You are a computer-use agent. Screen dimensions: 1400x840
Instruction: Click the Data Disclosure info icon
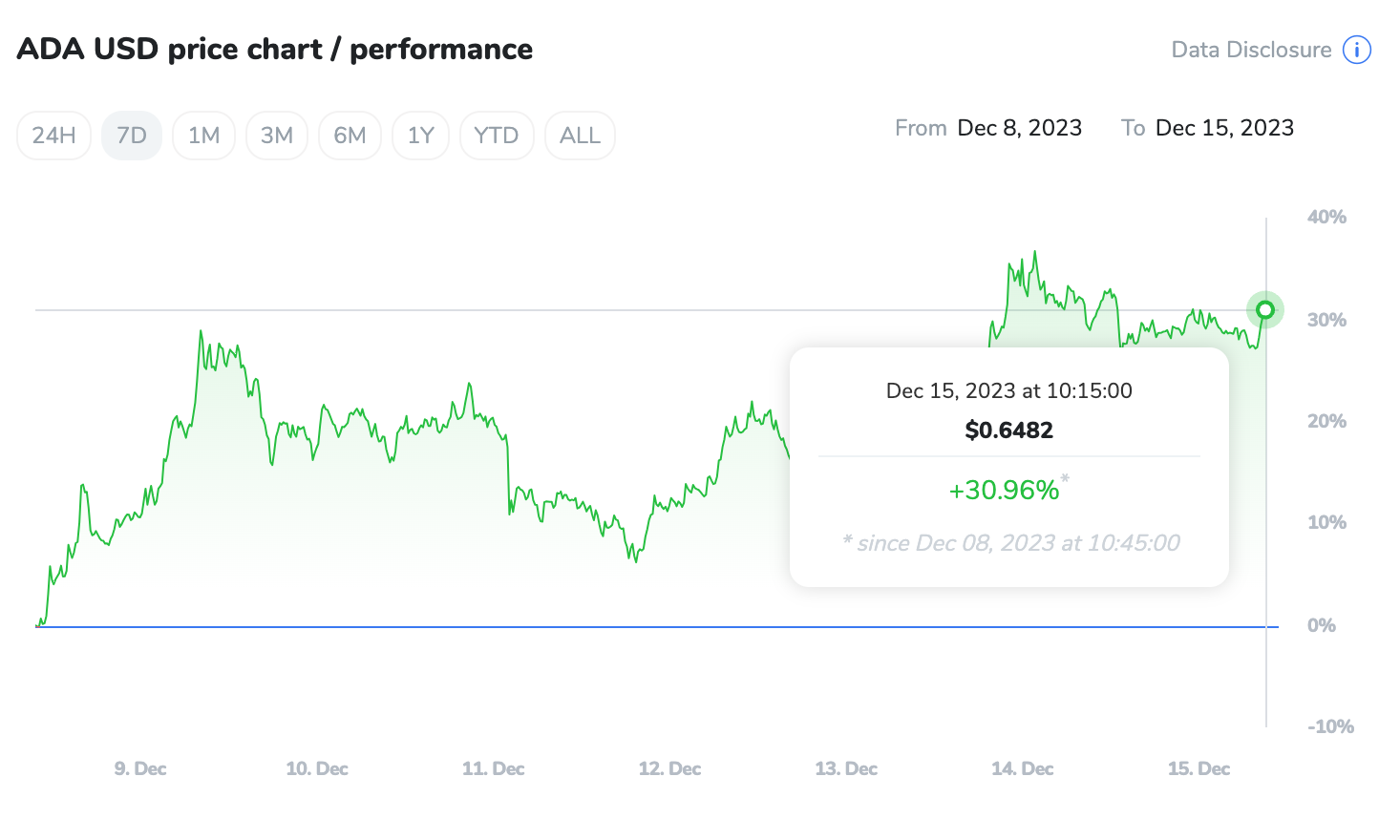click(x=1357, y=50)
